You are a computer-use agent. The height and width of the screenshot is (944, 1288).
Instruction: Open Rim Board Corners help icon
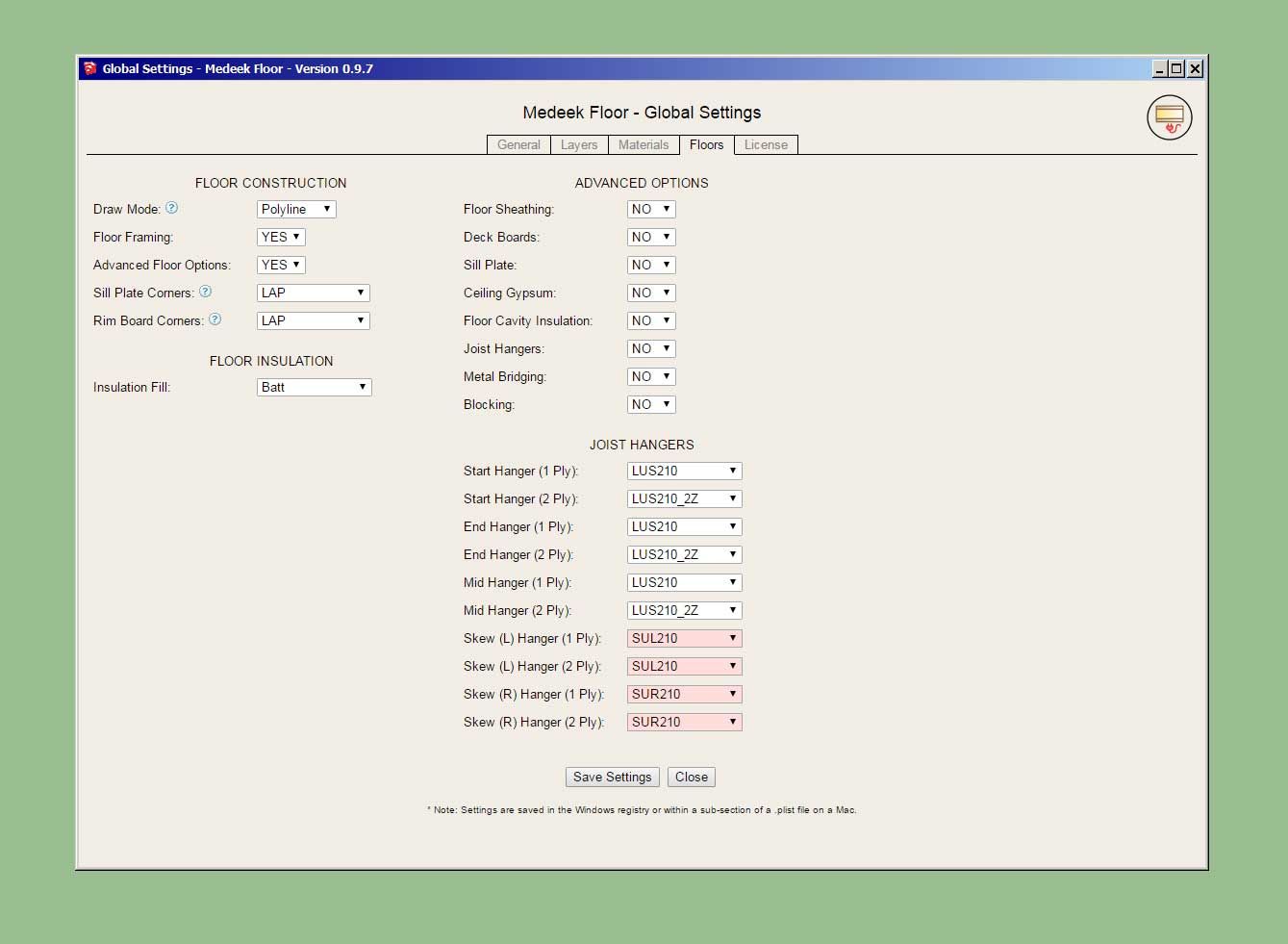215,319
